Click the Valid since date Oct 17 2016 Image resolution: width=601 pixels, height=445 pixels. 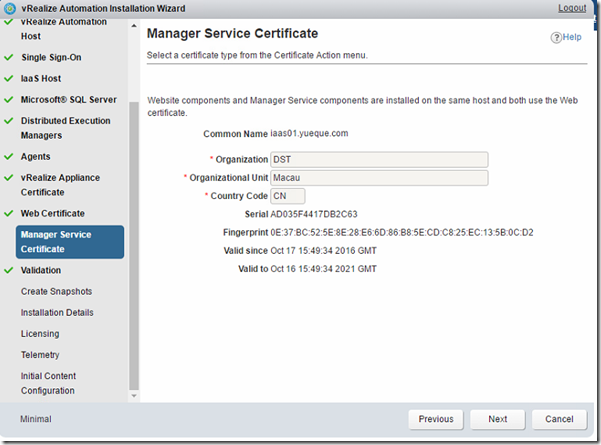pos(323,251)
